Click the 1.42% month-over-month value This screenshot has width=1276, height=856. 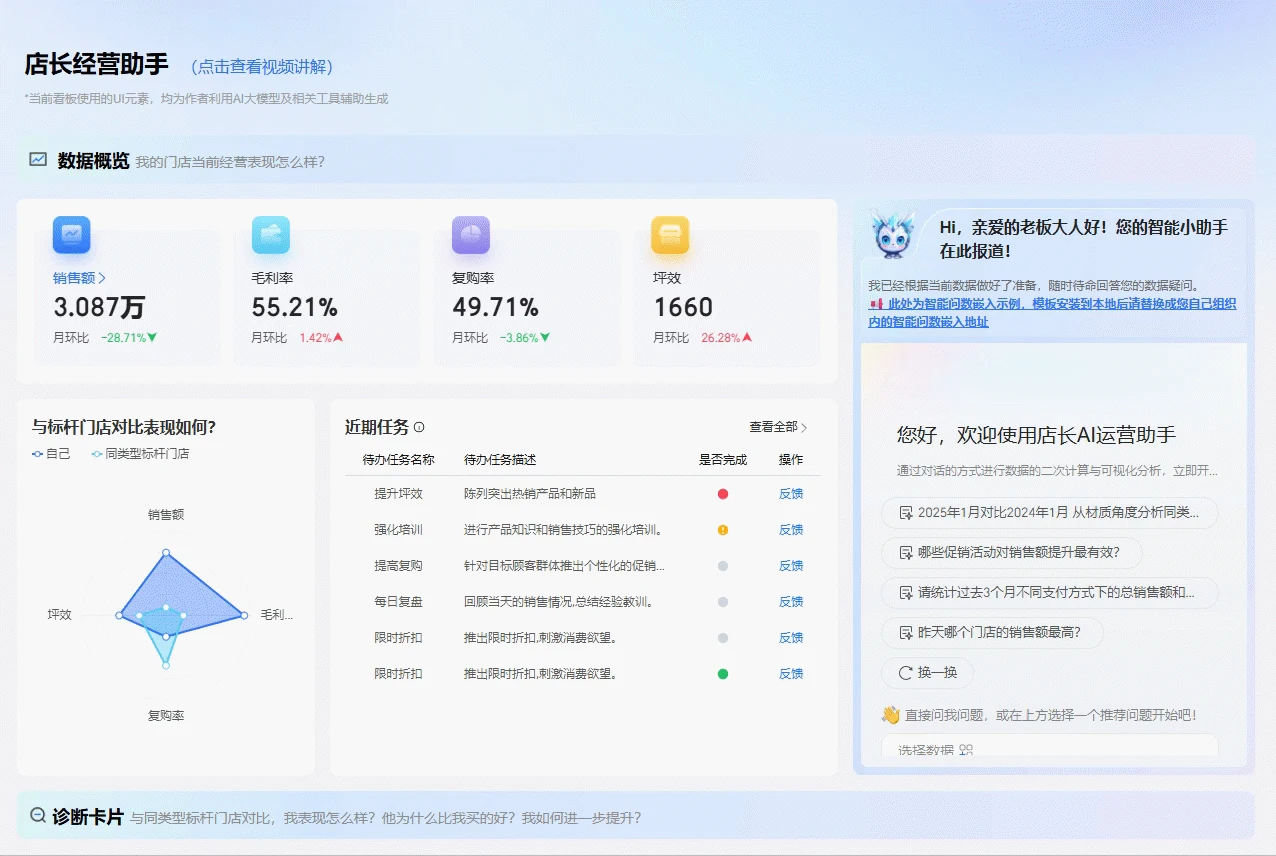[x=315, y=338]
